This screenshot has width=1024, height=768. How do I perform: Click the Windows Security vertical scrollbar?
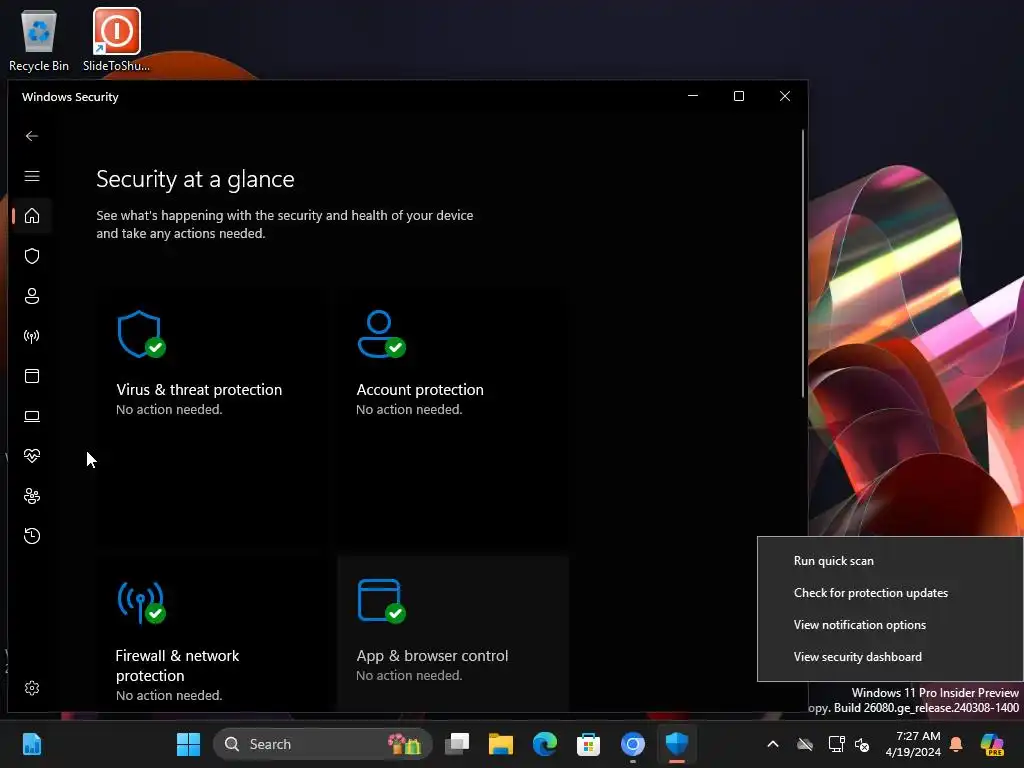[803, 264]
